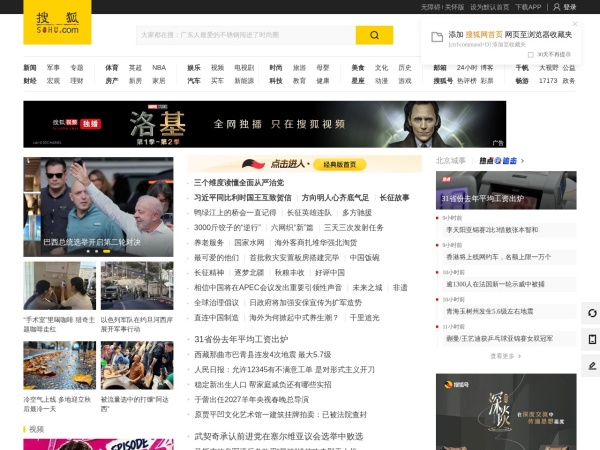Click 下载APP in the top bar
The width and height of the screenshot is (600, 450).
528,7
